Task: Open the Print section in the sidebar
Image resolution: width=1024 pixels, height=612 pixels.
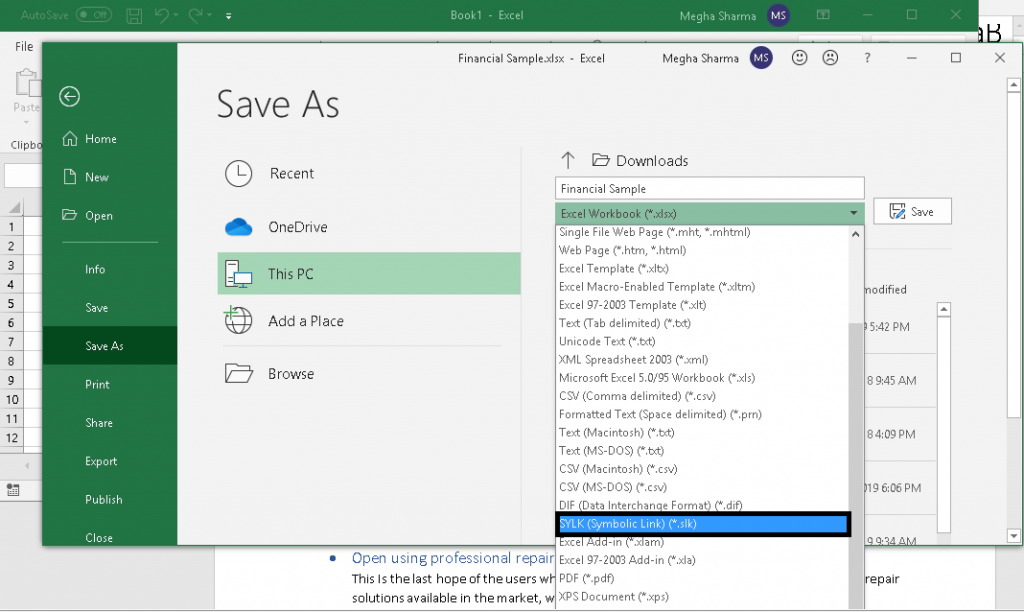Action: 97,384
